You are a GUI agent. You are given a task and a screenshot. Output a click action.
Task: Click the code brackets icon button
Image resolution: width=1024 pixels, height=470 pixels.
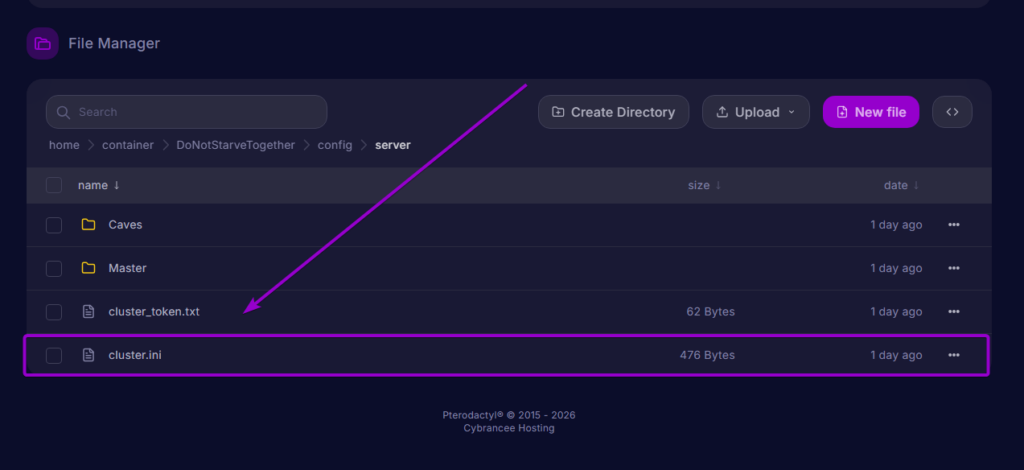[x=952, y=112]
